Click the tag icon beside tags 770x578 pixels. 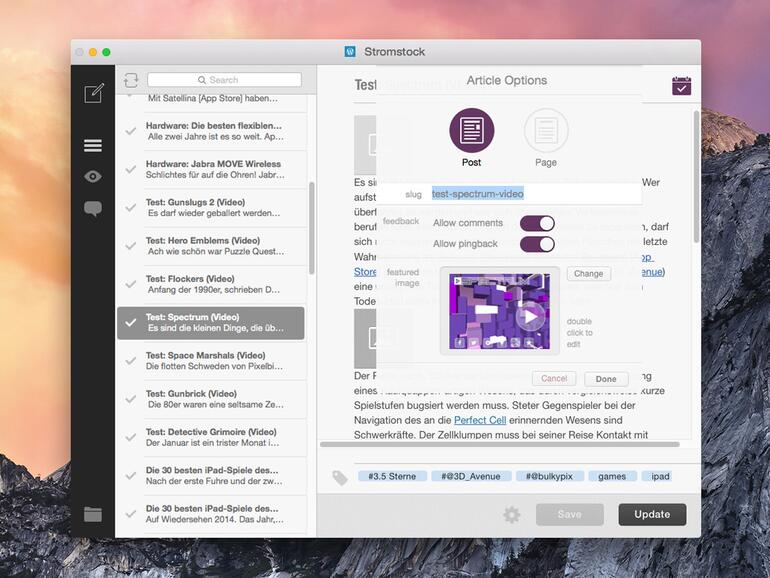tap(340, 477)
